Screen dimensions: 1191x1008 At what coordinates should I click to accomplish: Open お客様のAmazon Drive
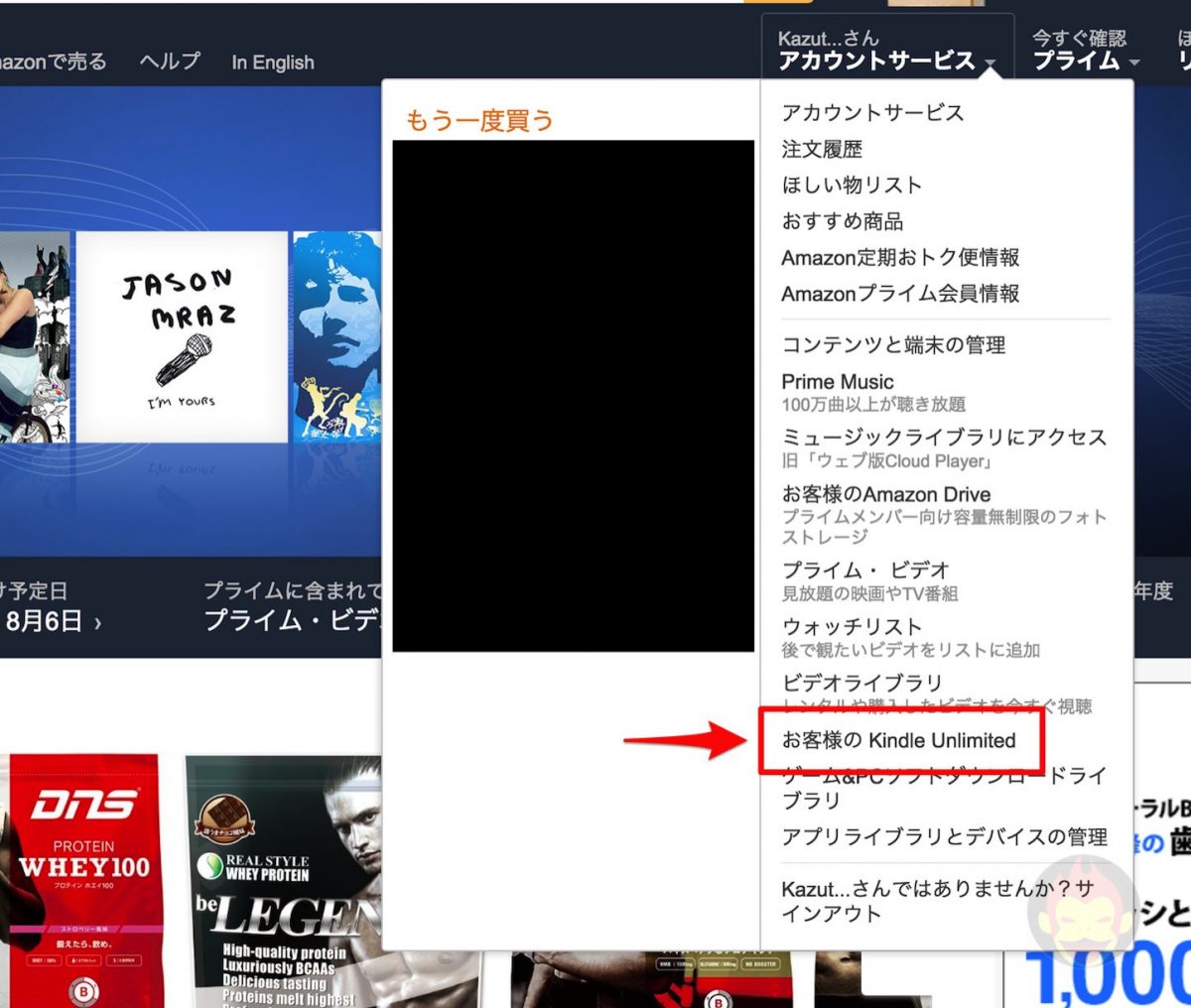point(885,494)
